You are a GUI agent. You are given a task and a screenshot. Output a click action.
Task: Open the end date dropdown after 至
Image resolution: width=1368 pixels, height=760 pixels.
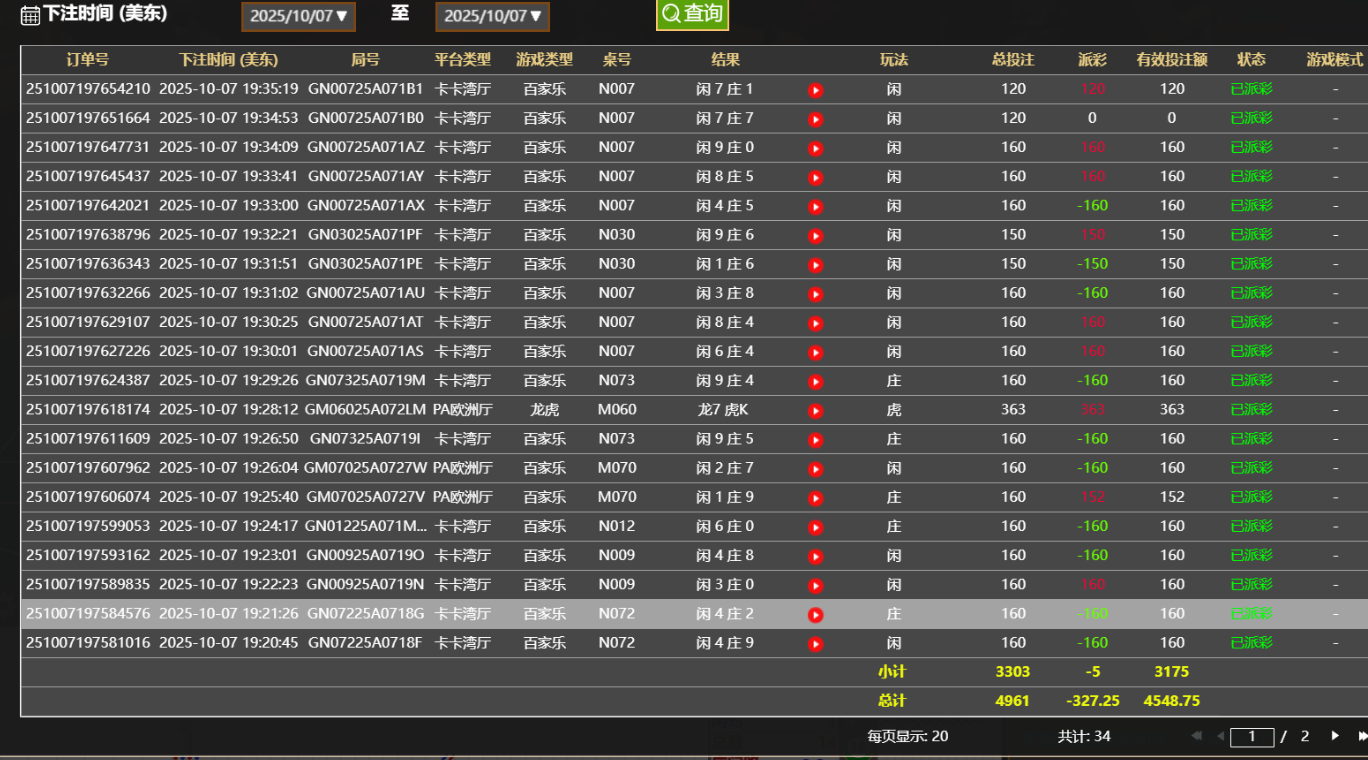[x=492, y=16]
